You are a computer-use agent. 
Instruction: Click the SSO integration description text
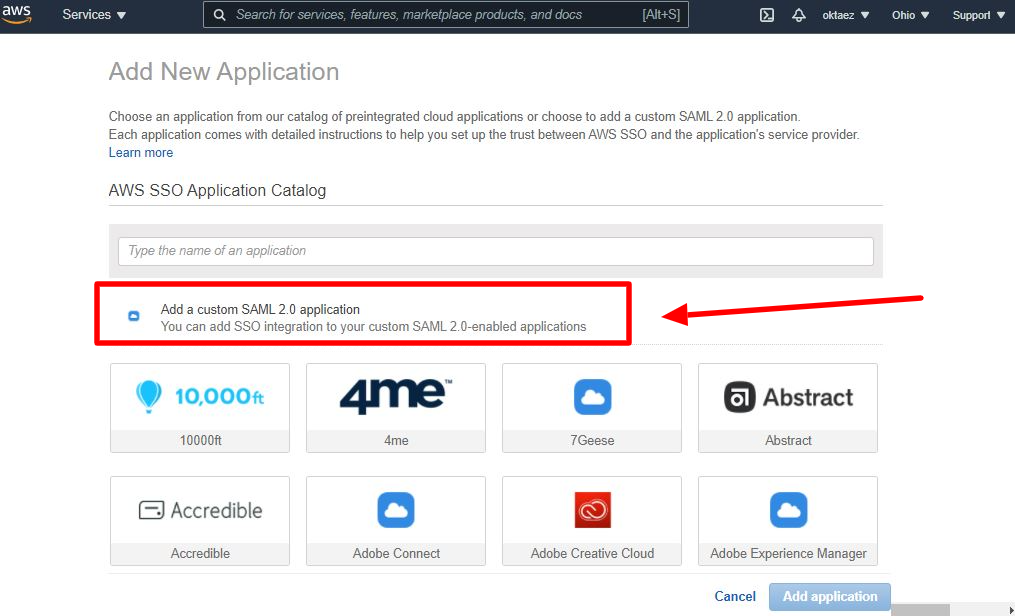click(x=373, y=327)
